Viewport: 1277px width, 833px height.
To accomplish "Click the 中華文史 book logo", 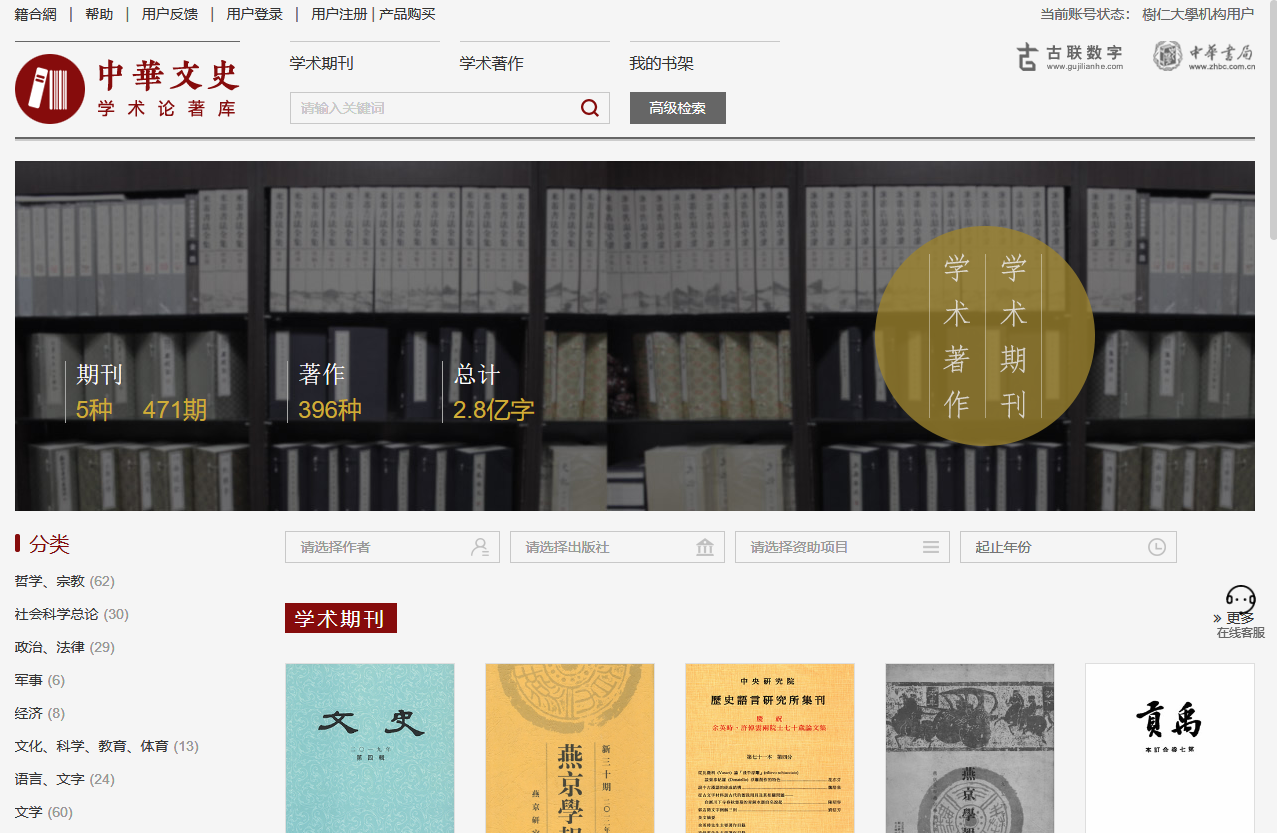I will (50, 89).
